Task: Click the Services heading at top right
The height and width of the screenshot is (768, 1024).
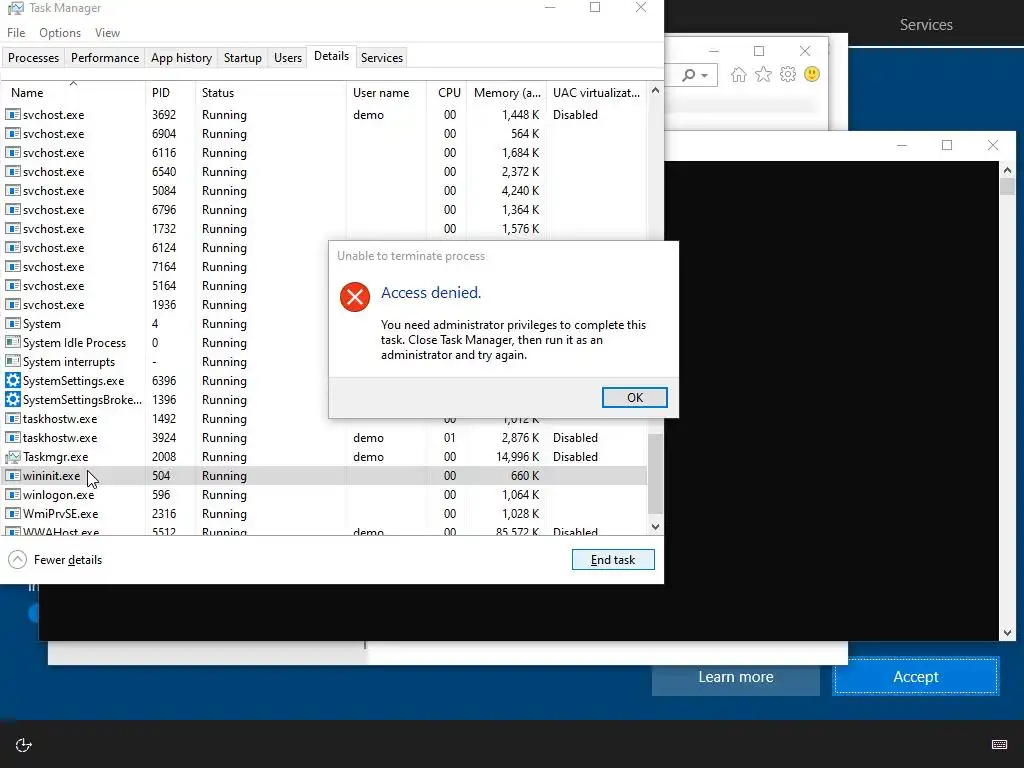Action: click(x=926, y=25)
